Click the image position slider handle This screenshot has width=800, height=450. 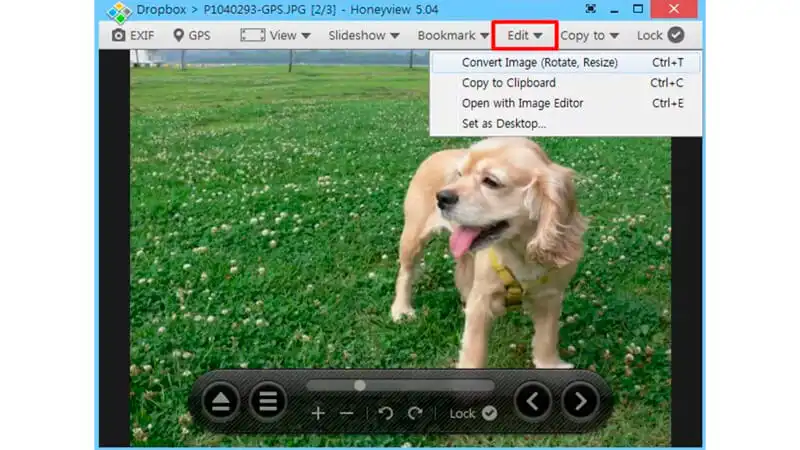[x=360, y=385]
